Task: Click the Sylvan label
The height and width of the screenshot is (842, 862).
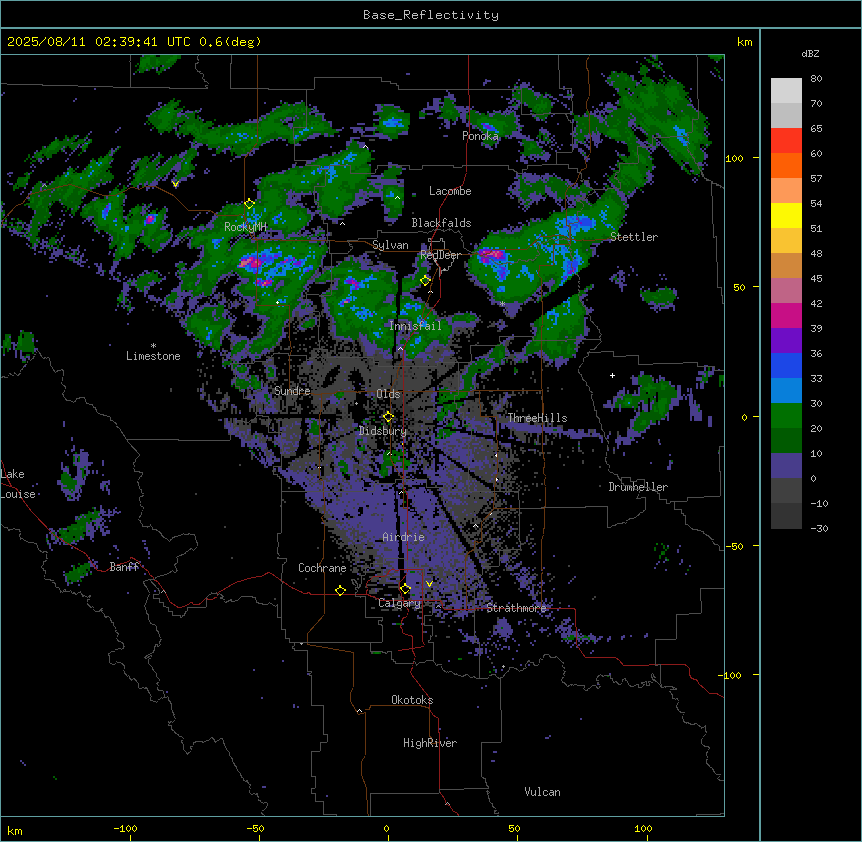Action: pyautogui.click(x=390, y=245)
